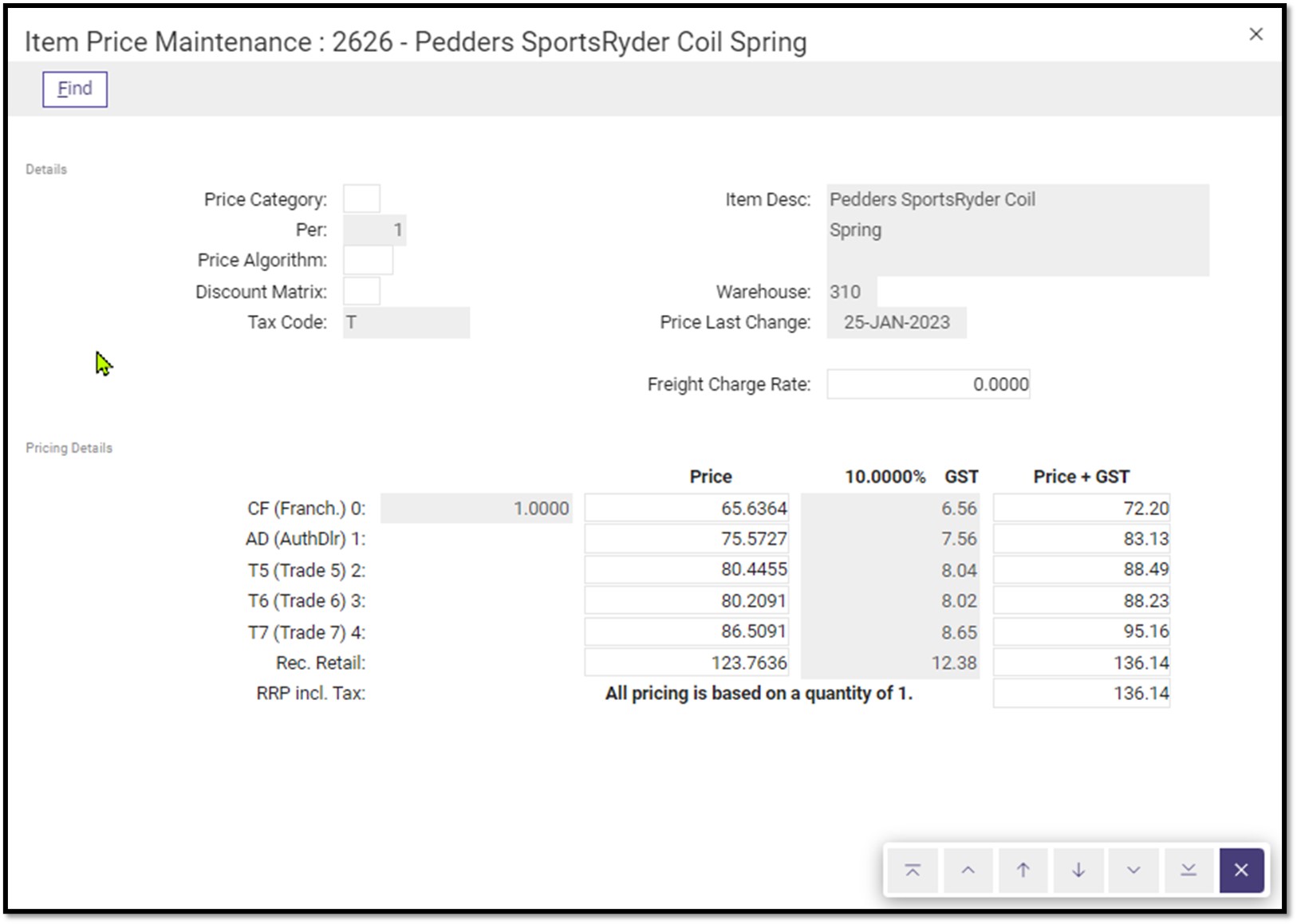Viewport: 1297px width, 924px height.
Task: Edit the Freight Charge Rate field
Action: tap(928, 384)
